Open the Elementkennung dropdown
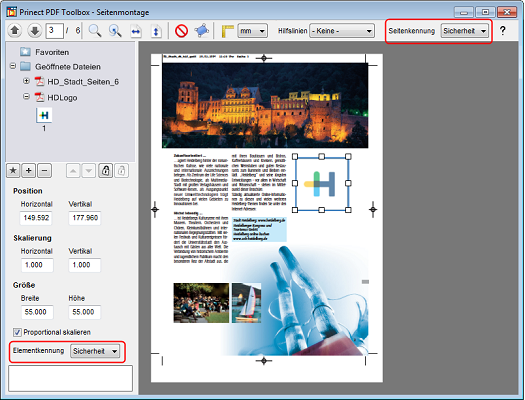 [95, 351]
